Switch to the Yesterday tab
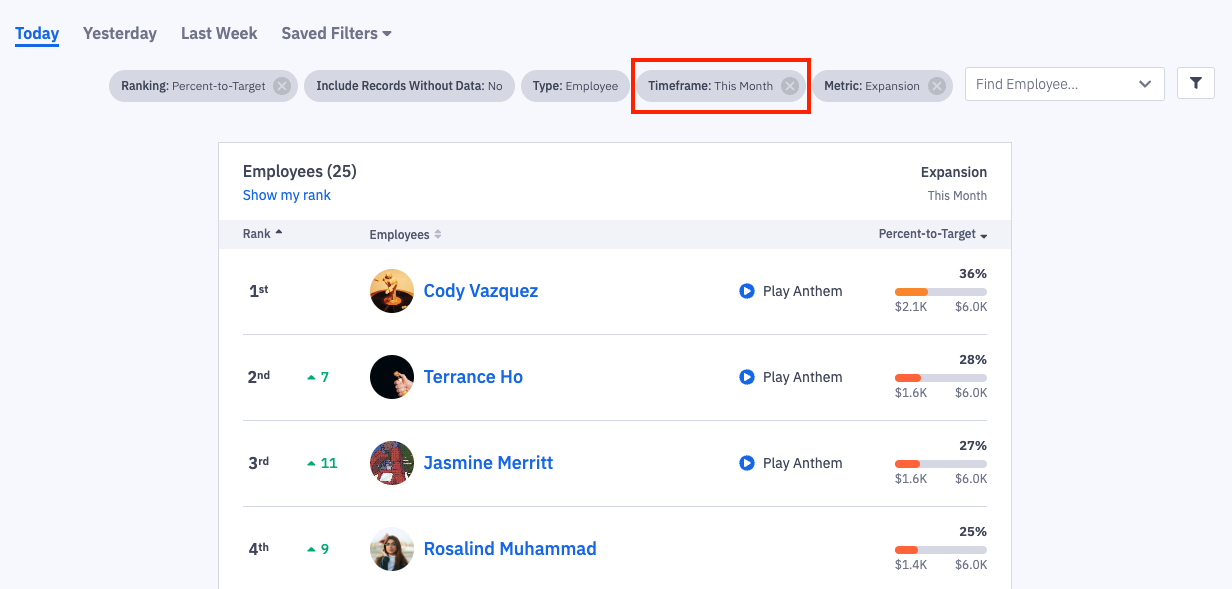The width and height of the screenshot is (1232, 589). tap(120, 33)
